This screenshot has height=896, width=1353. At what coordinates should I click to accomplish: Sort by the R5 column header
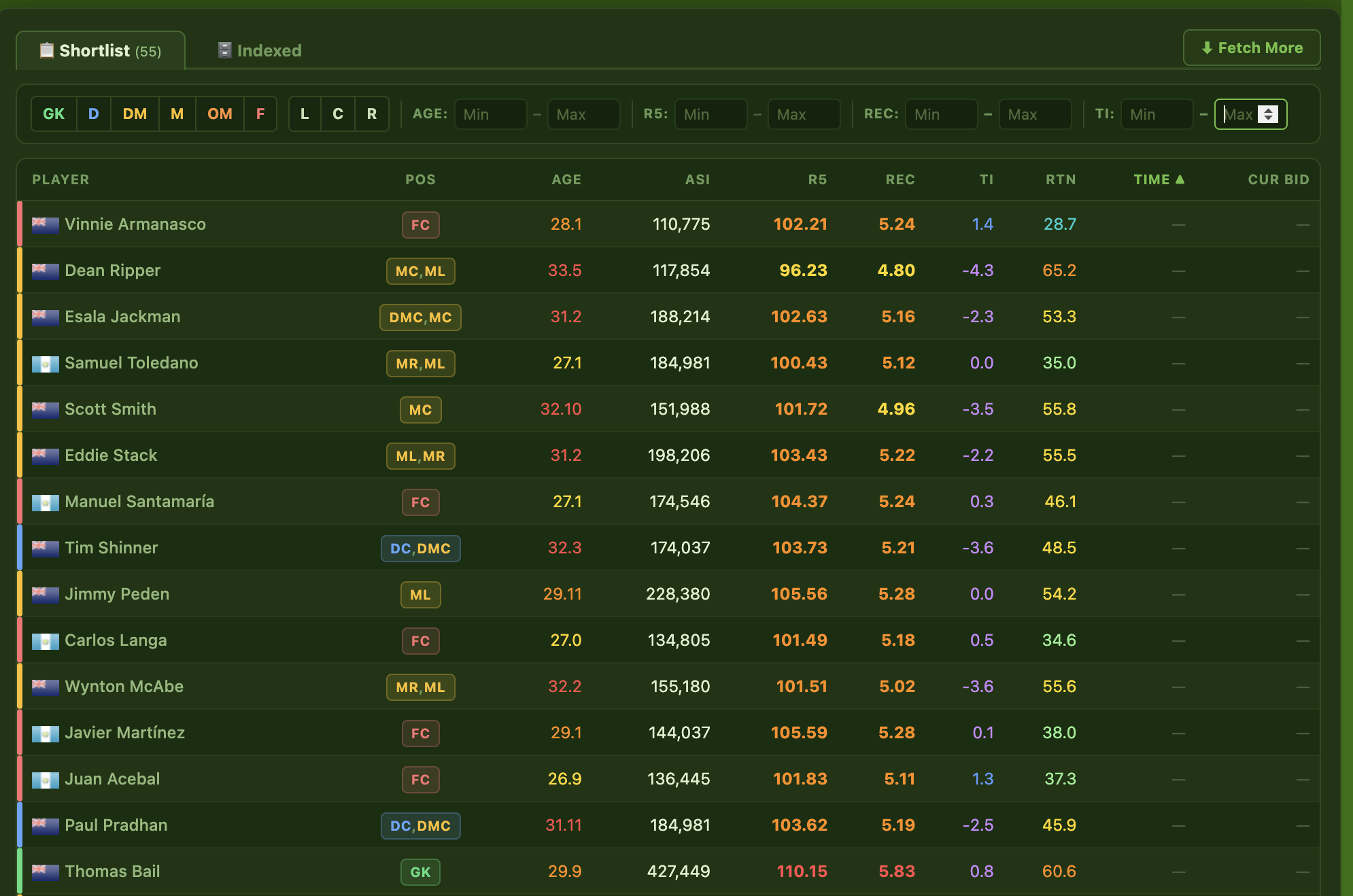point(817,179)
